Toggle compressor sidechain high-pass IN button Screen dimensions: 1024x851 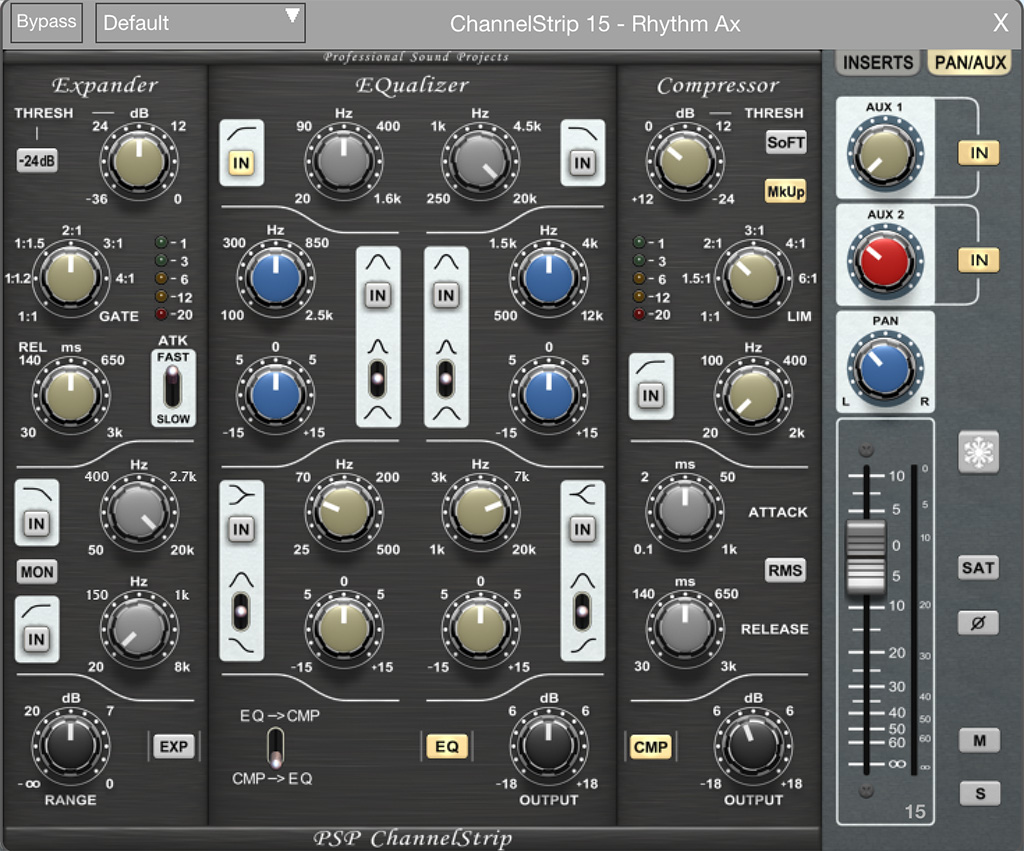click(650, 395)
